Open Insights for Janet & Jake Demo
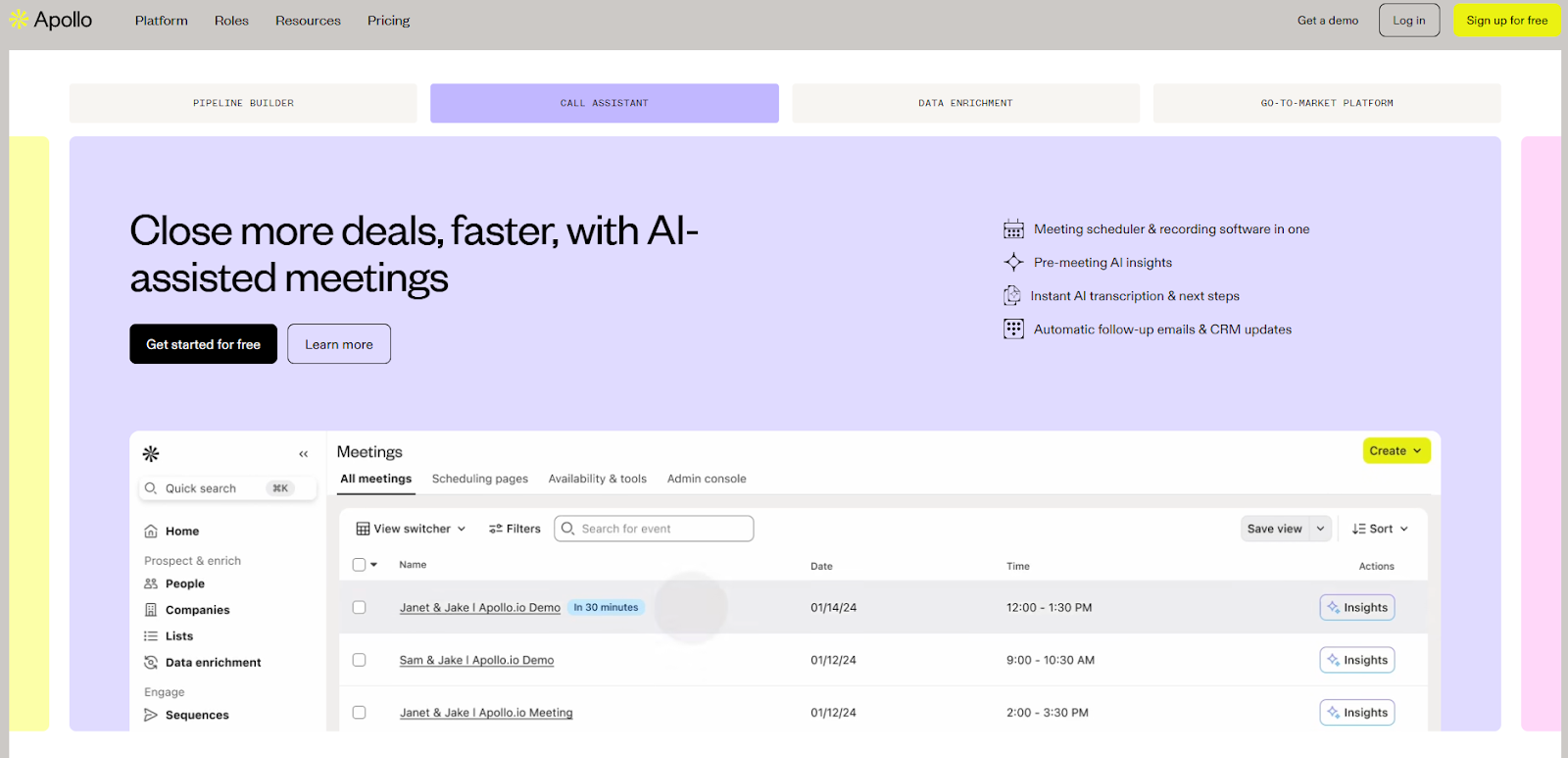This screenshot has height=758, width=1568. 1357,608
